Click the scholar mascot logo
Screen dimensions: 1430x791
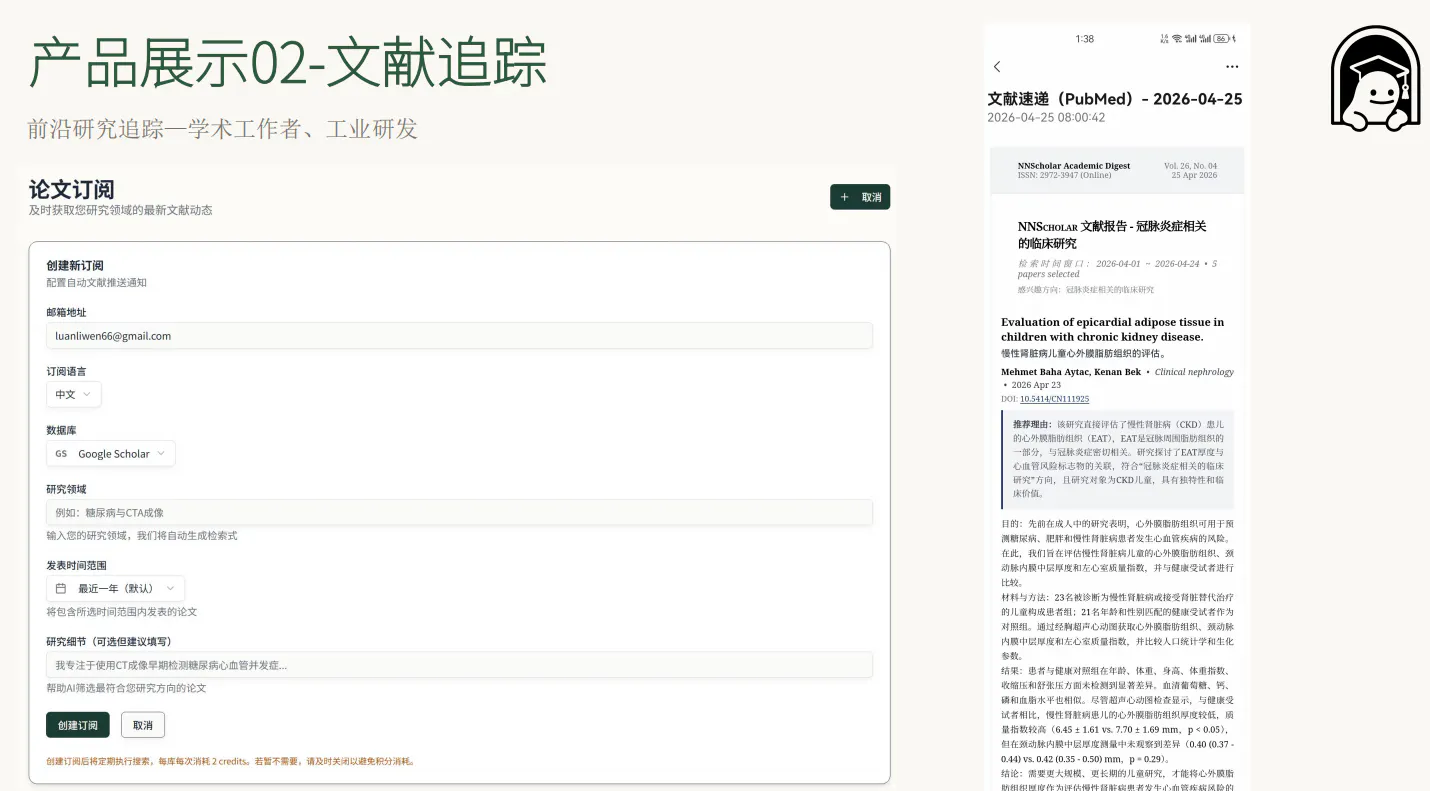point(1375,79)
